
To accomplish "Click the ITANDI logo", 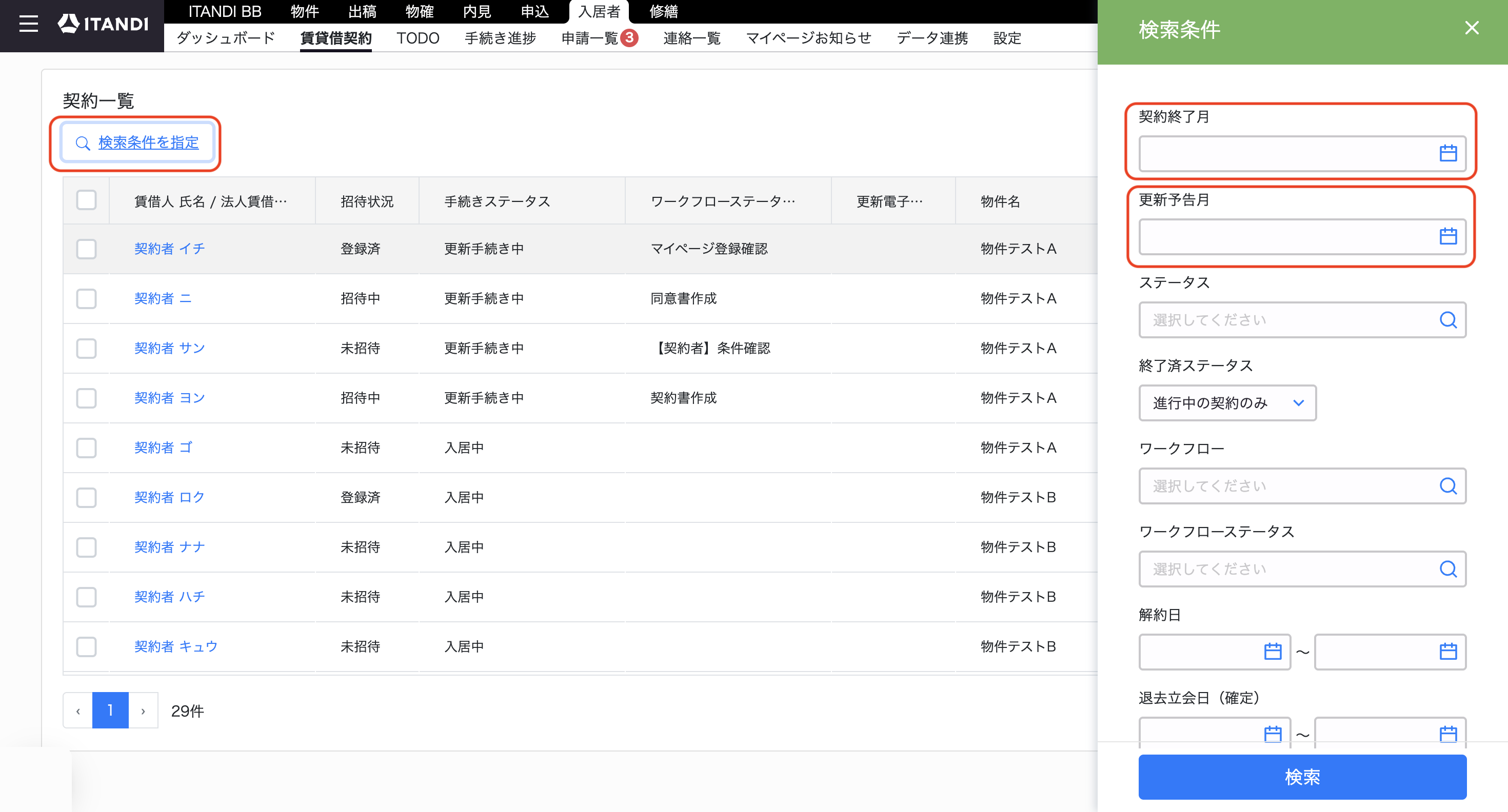I will [103, 24].
